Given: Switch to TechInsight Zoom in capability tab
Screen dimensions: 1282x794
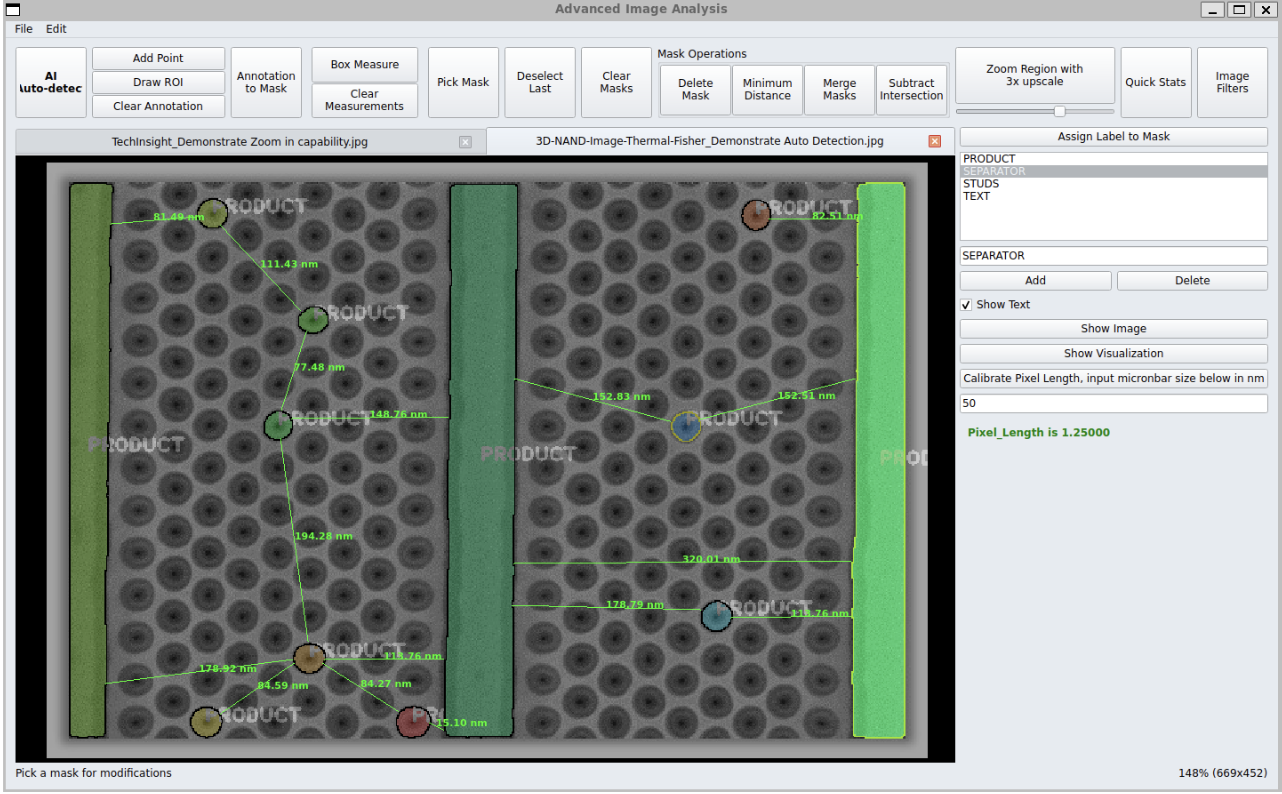Looking at the screenshot, I should (240, 142).
